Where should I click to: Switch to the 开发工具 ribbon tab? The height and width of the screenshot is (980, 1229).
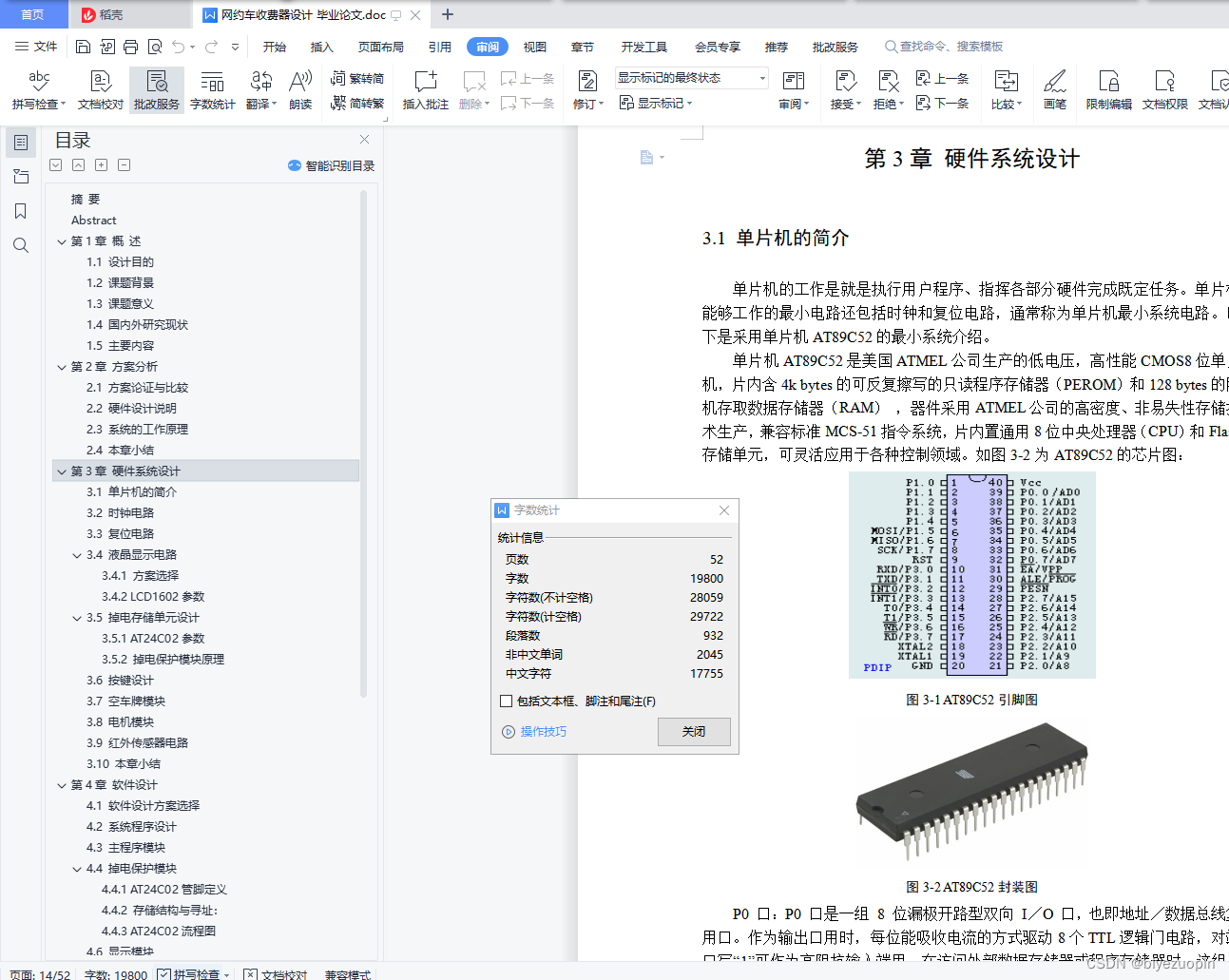point(644,47)
